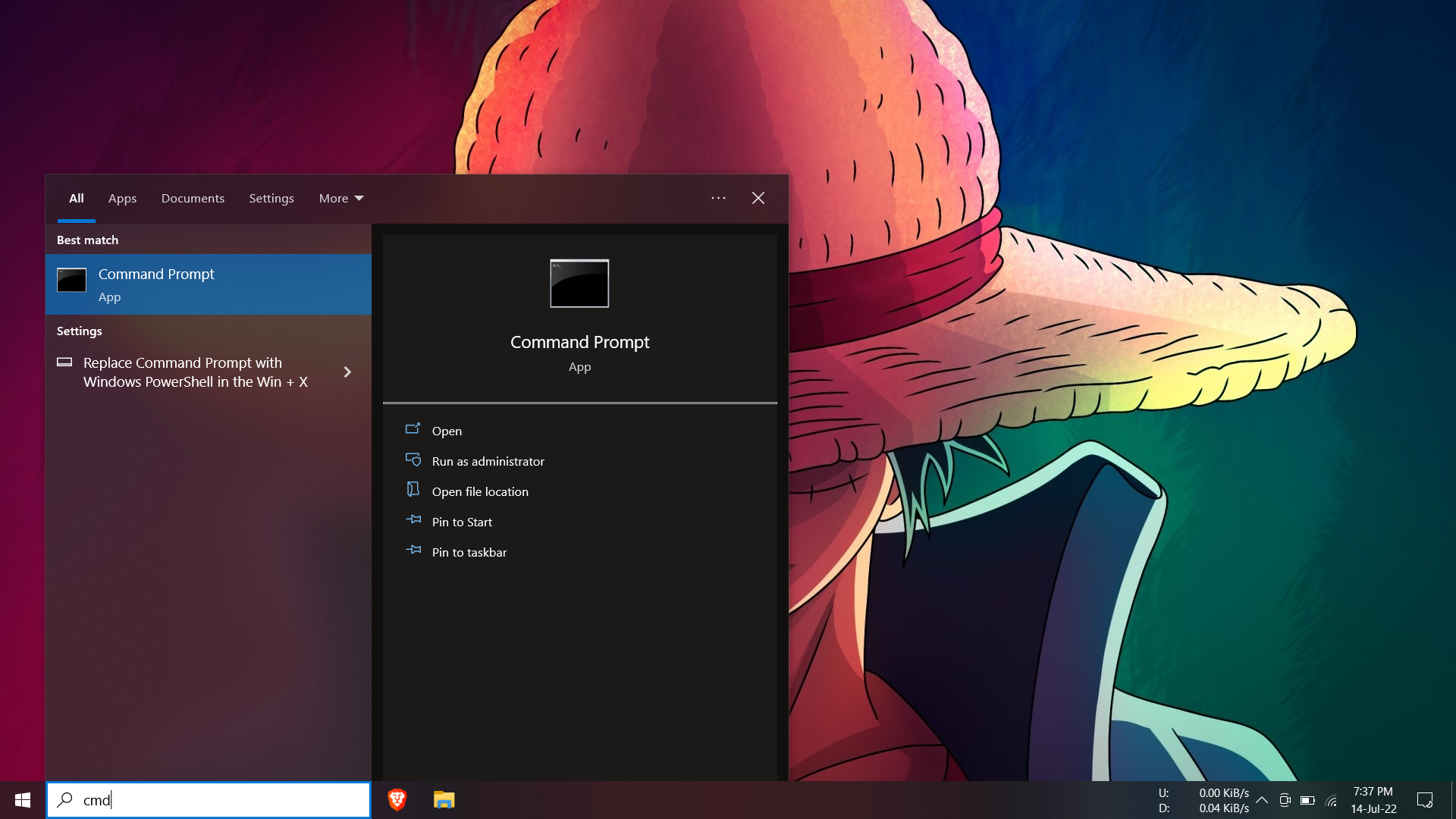Open File Explorer from the taskbar
This screenshot has height=819, width=1456.
click(444, 800)
